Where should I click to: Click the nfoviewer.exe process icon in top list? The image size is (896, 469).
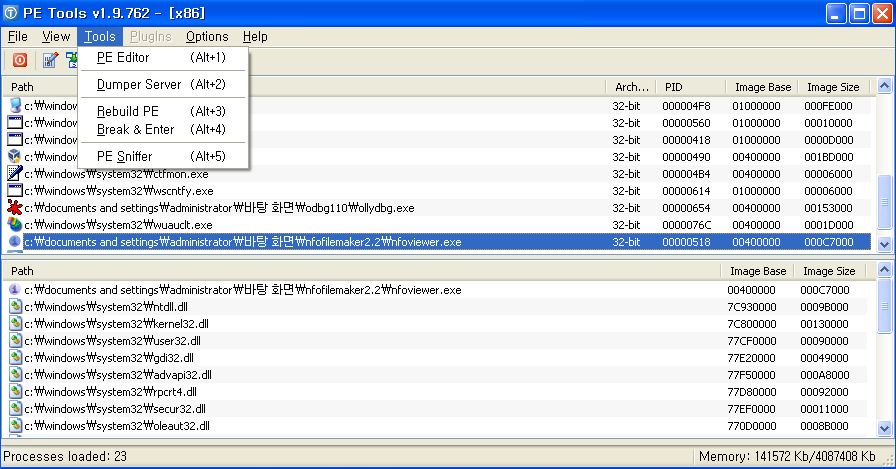(14, 242)
